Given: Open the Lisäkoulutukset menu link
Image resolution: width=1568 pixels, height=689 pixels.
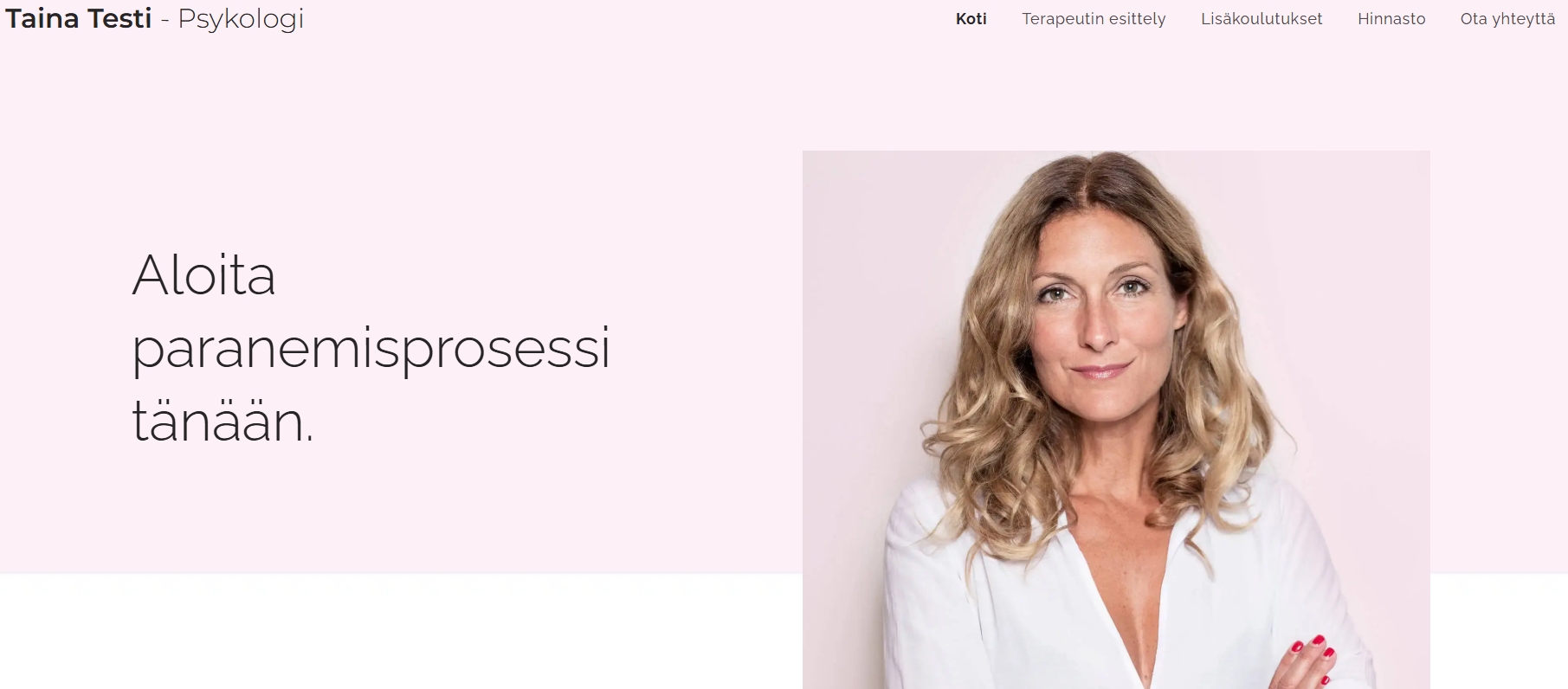Looking at the screenshot, I should [x=1261, y=19].
